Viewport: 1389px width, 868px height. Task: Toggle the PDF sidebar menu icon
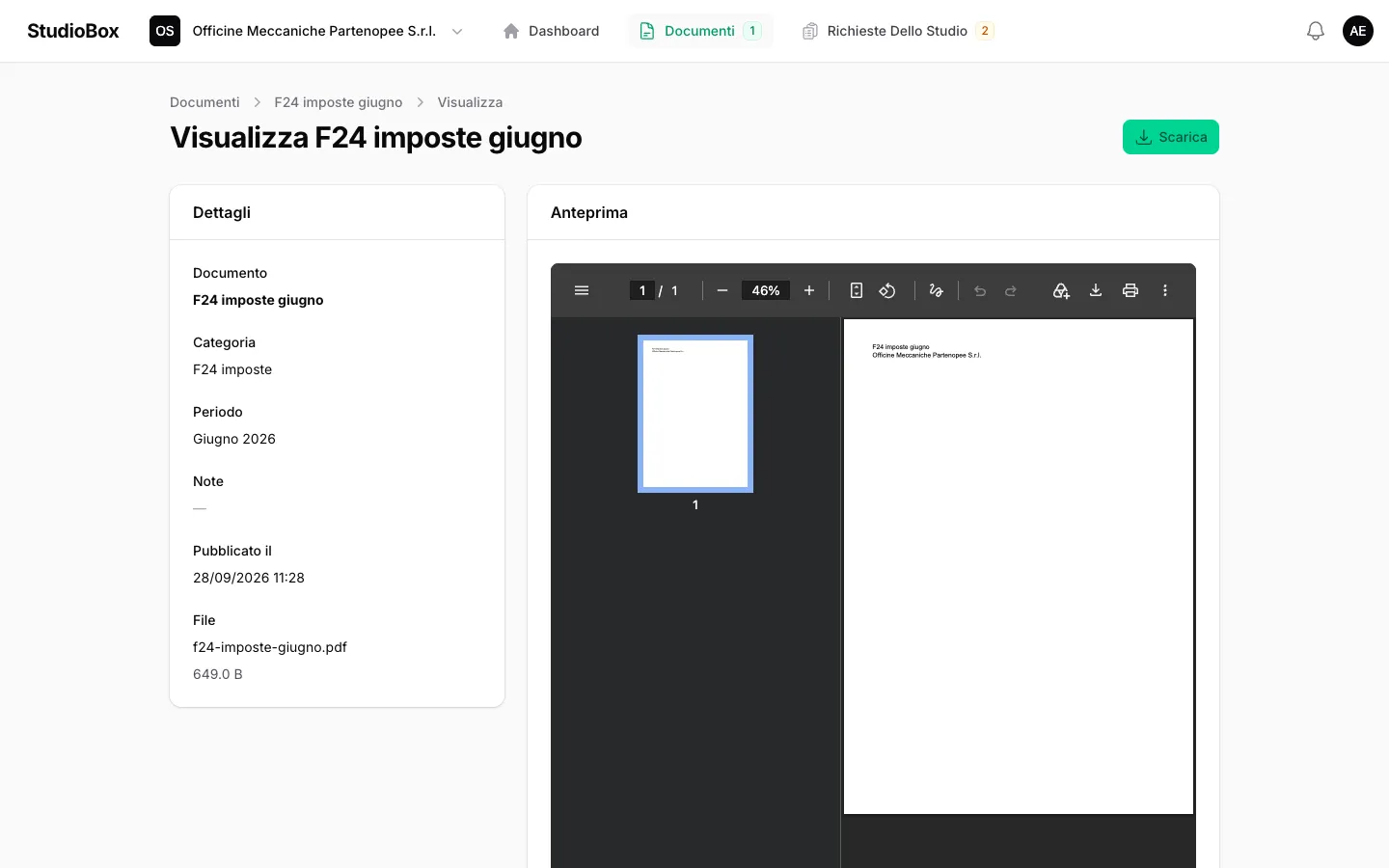pos(582,290)
